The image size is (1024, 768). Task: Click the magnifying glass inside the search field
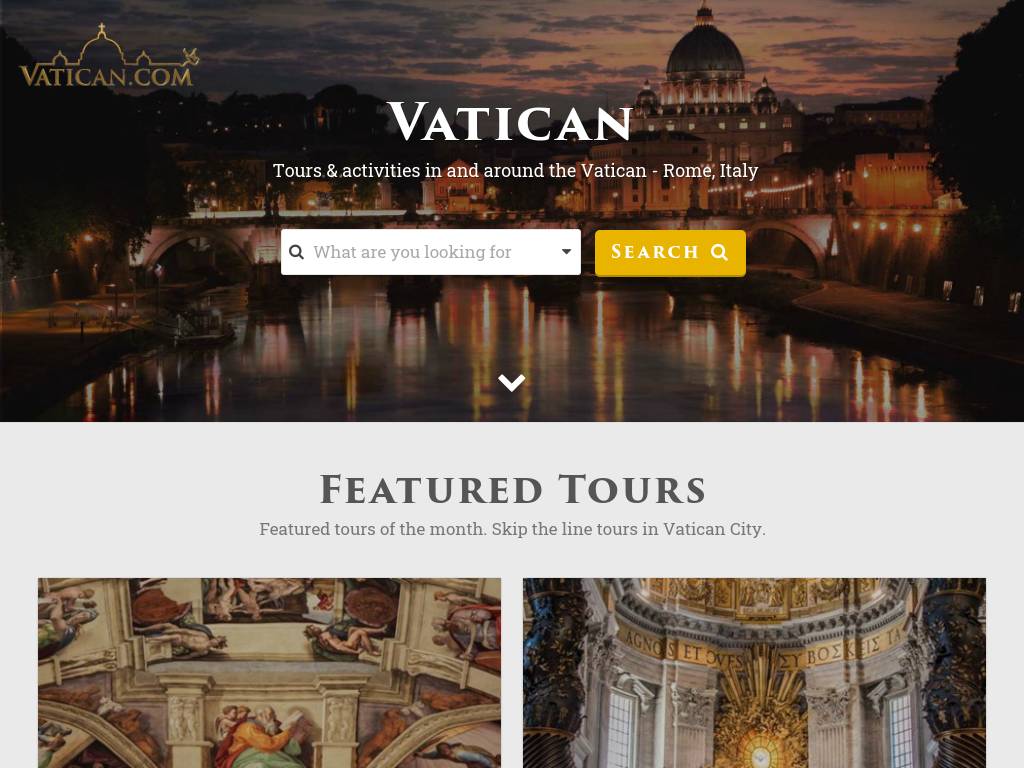click(296, 252)
